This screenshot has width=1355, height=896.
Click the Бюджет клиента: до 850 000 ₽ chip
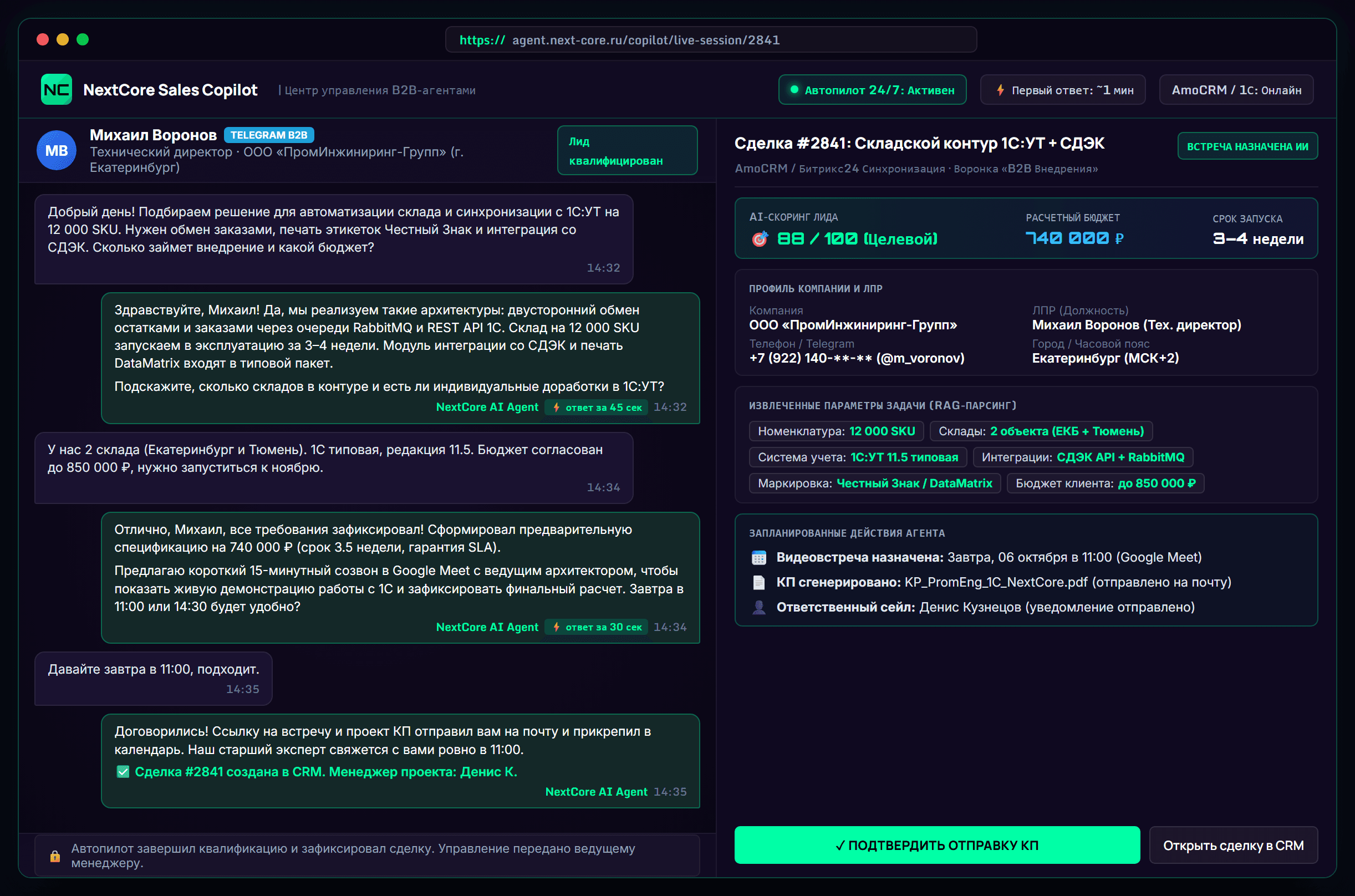1106,483
